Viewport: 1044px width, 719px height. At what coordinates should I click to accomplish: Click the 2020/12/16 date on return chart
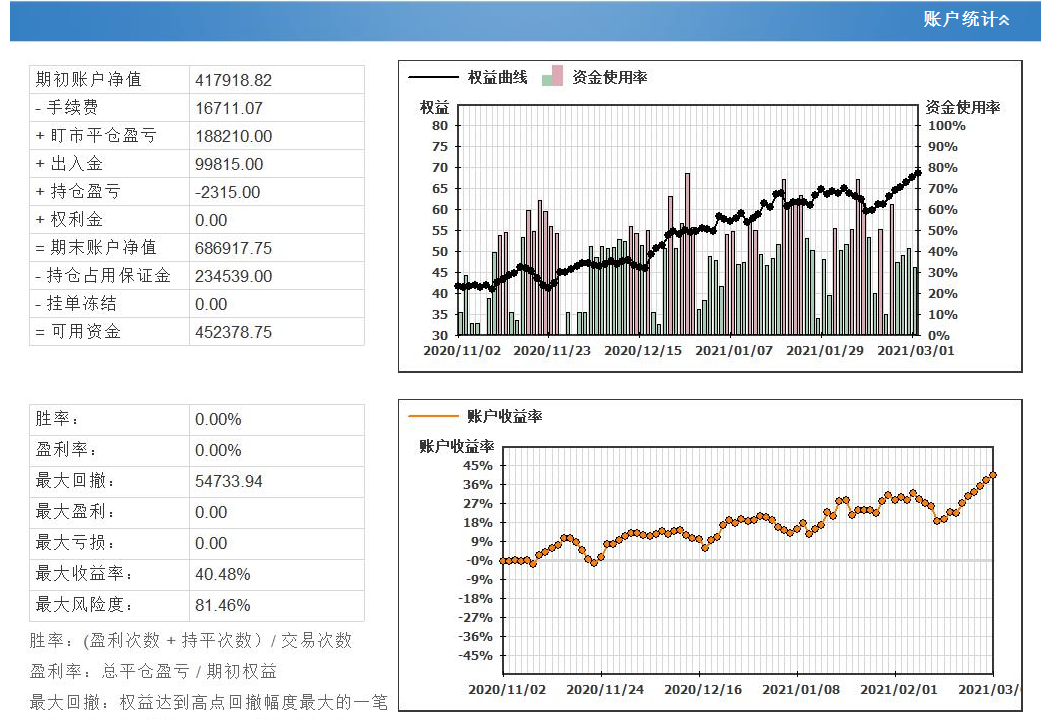point(703,690)
